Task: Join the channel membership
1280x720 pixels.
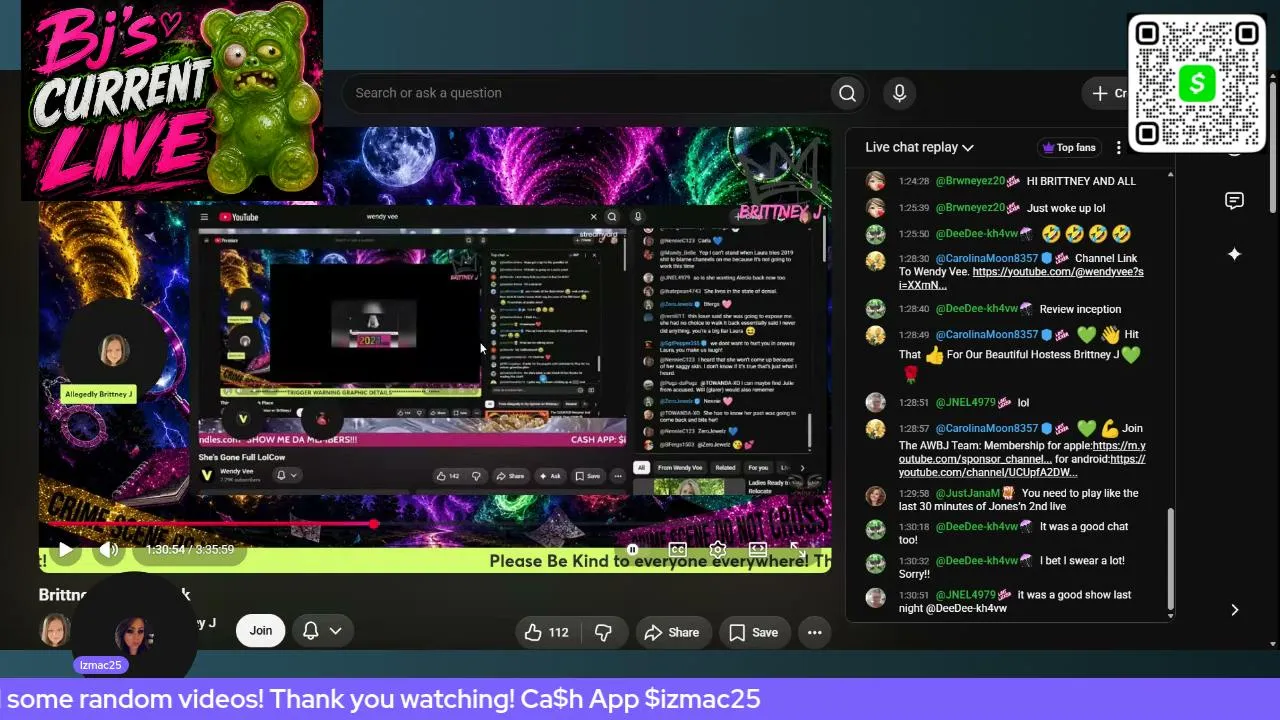Action: coord(260,631)
